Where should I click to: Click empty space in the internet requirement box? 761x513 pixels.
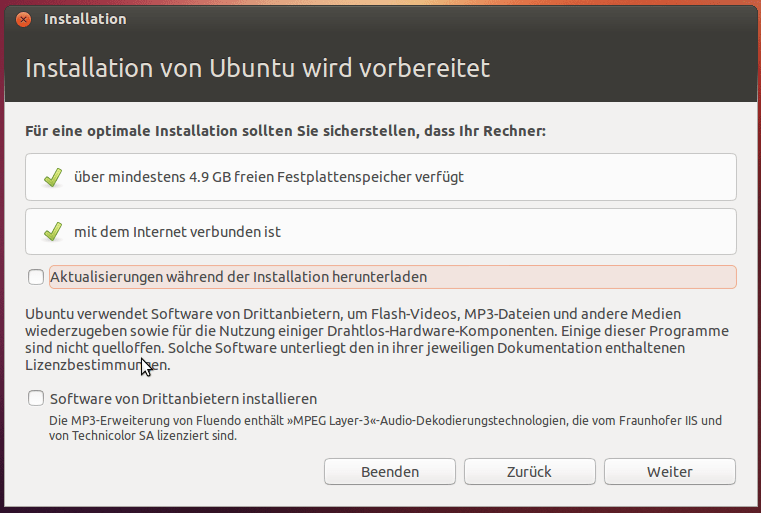tap(509, 232)
